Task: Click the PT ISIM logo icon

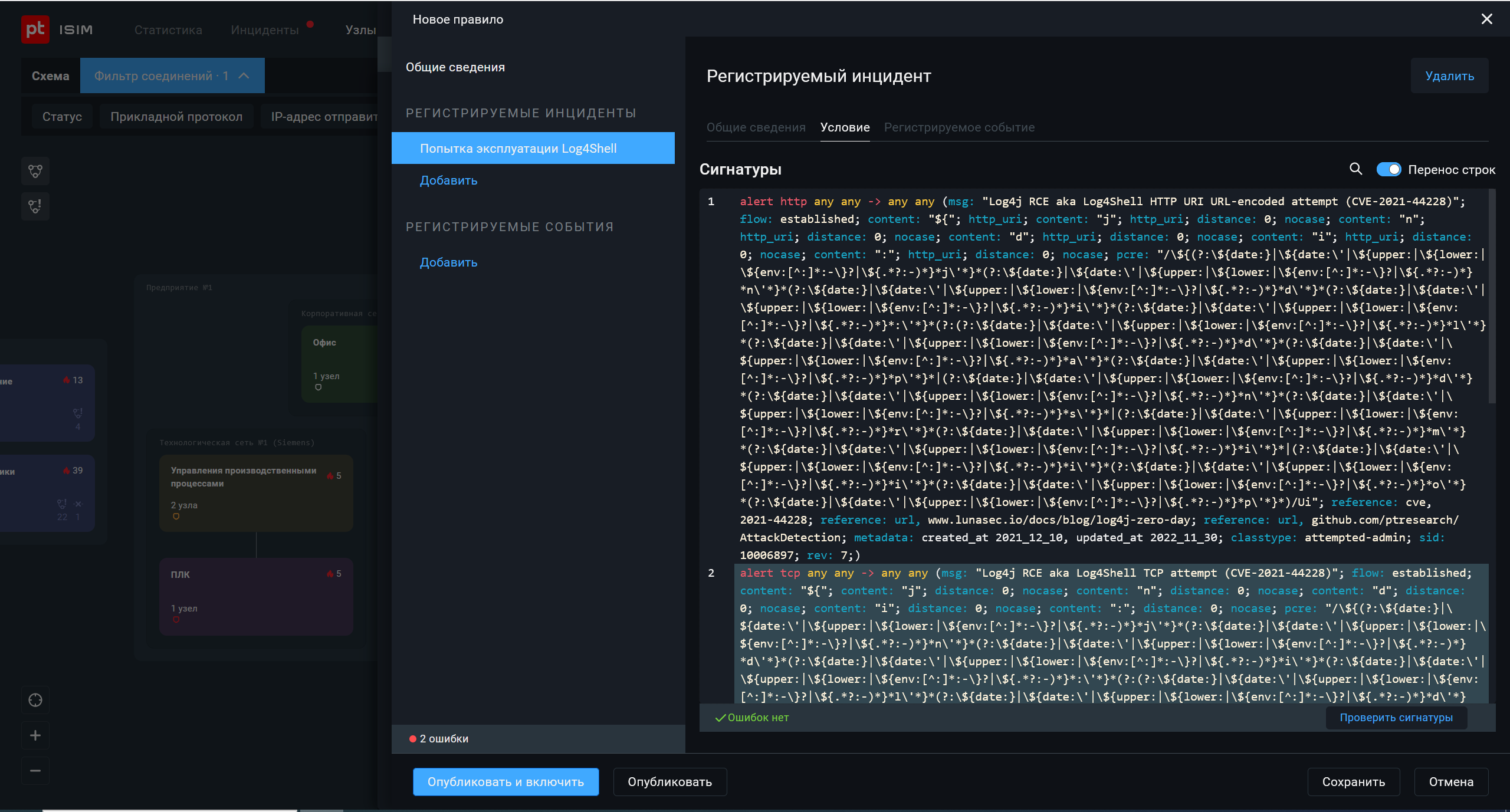Action: tap(35, 29)
